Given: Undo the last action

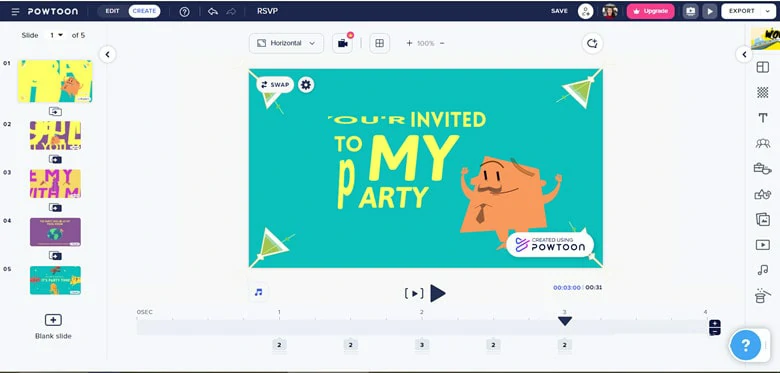Looking at the screenshot, I should point(213,11).
